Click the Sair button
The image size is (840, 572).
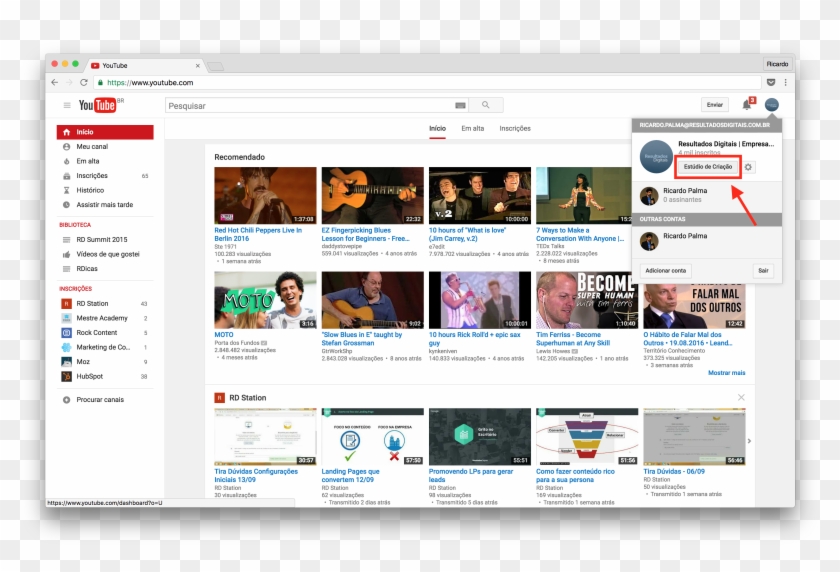pos(763,270)
